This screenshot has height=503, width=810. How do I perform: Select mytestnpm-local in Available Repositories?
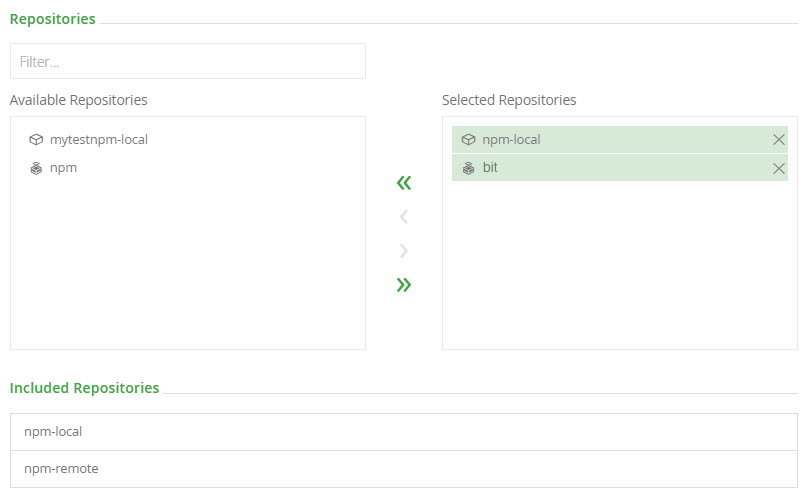pos(98,140)
